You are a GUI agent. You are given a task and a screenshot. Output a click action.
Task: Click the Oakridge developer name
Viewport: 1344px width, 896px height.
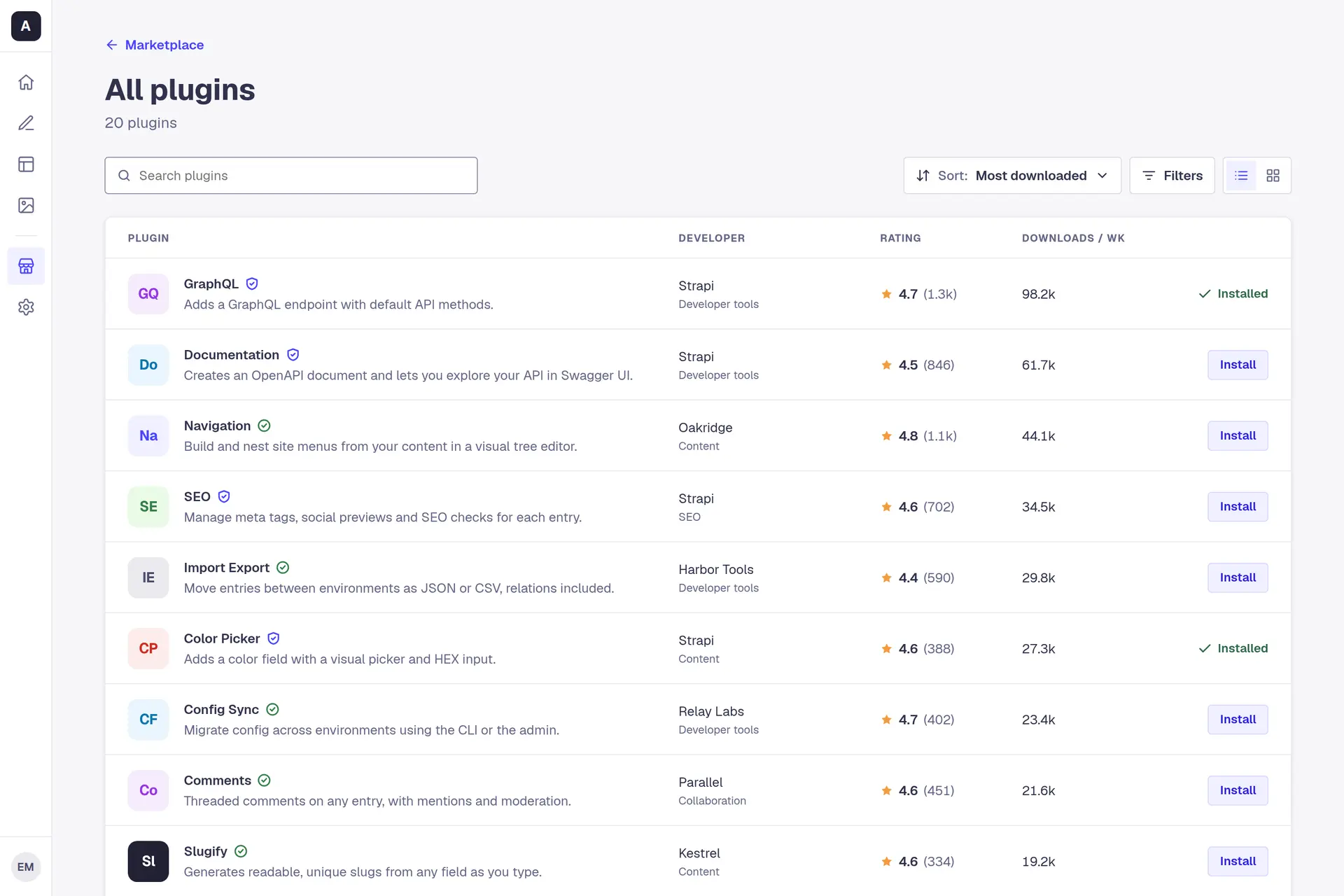click(705, 428)
